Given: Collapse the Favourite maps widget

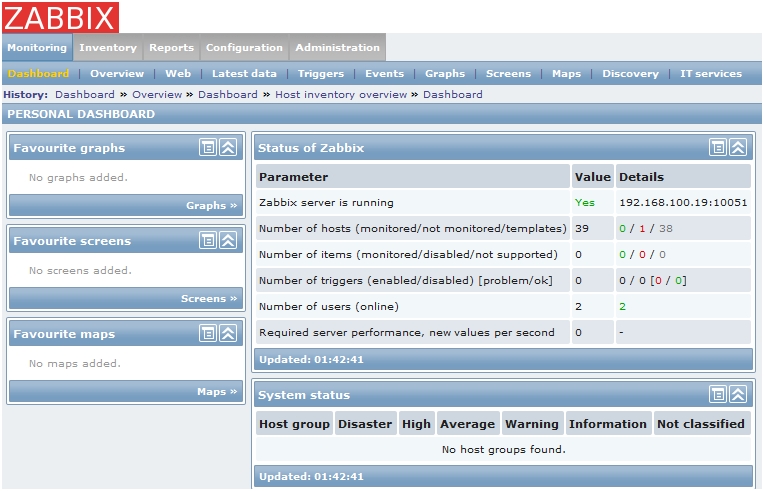Looking at the screenshot, I should pyautogui.click(x=228, y=333).
